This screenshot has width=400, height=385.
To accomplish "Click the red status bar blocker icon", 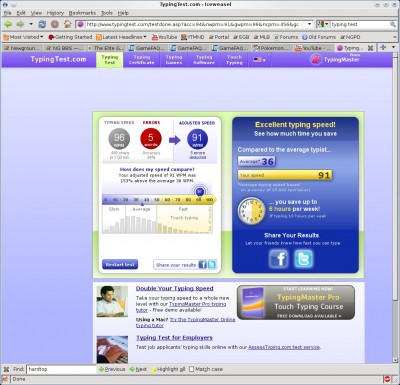I will [387, 379].
